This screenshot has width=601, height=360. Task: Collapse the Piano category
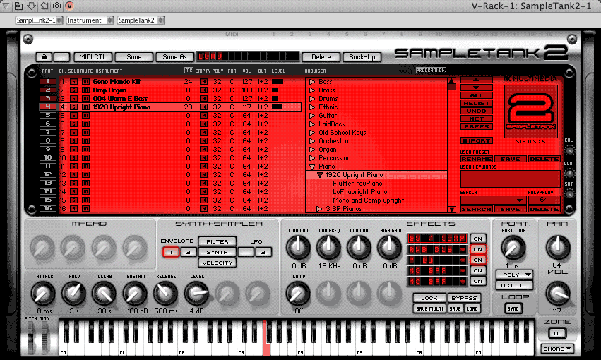(x=312, y=167)
